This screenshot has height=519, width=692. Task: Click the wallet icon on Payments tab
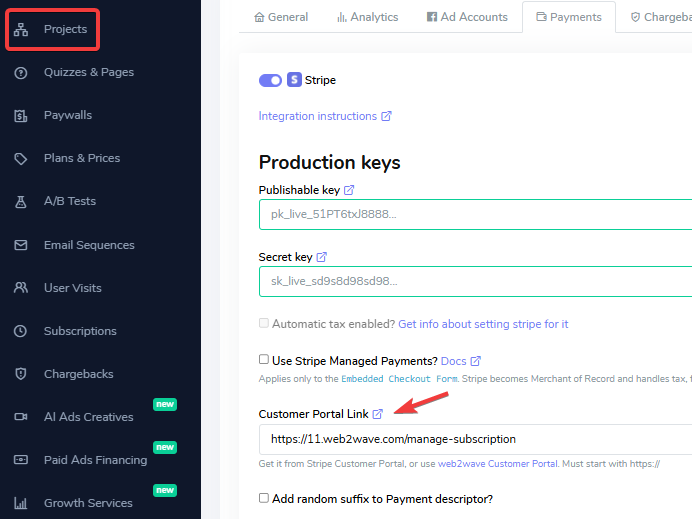click(x=541, y=17)
